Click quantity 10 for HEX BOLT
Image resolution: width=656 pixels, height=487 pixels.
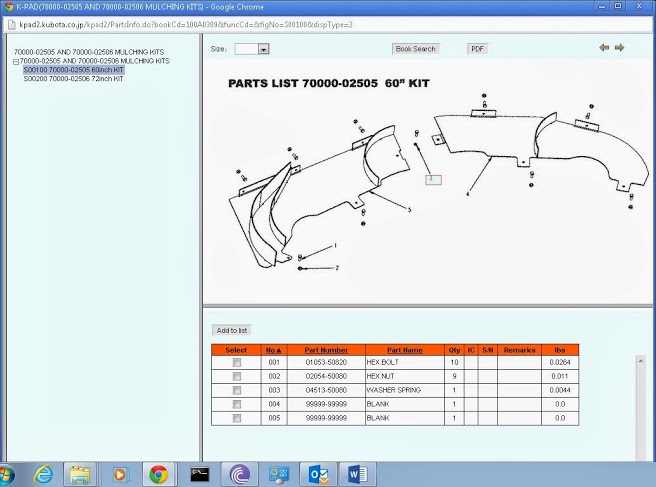point(454,362)
